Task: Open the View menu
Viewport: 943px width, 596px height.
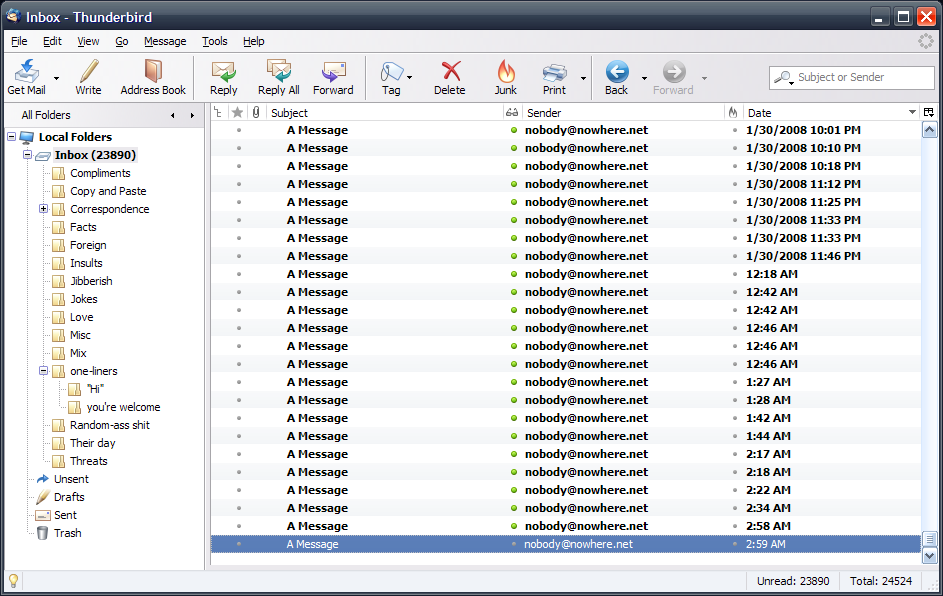Action: point(88,41)
